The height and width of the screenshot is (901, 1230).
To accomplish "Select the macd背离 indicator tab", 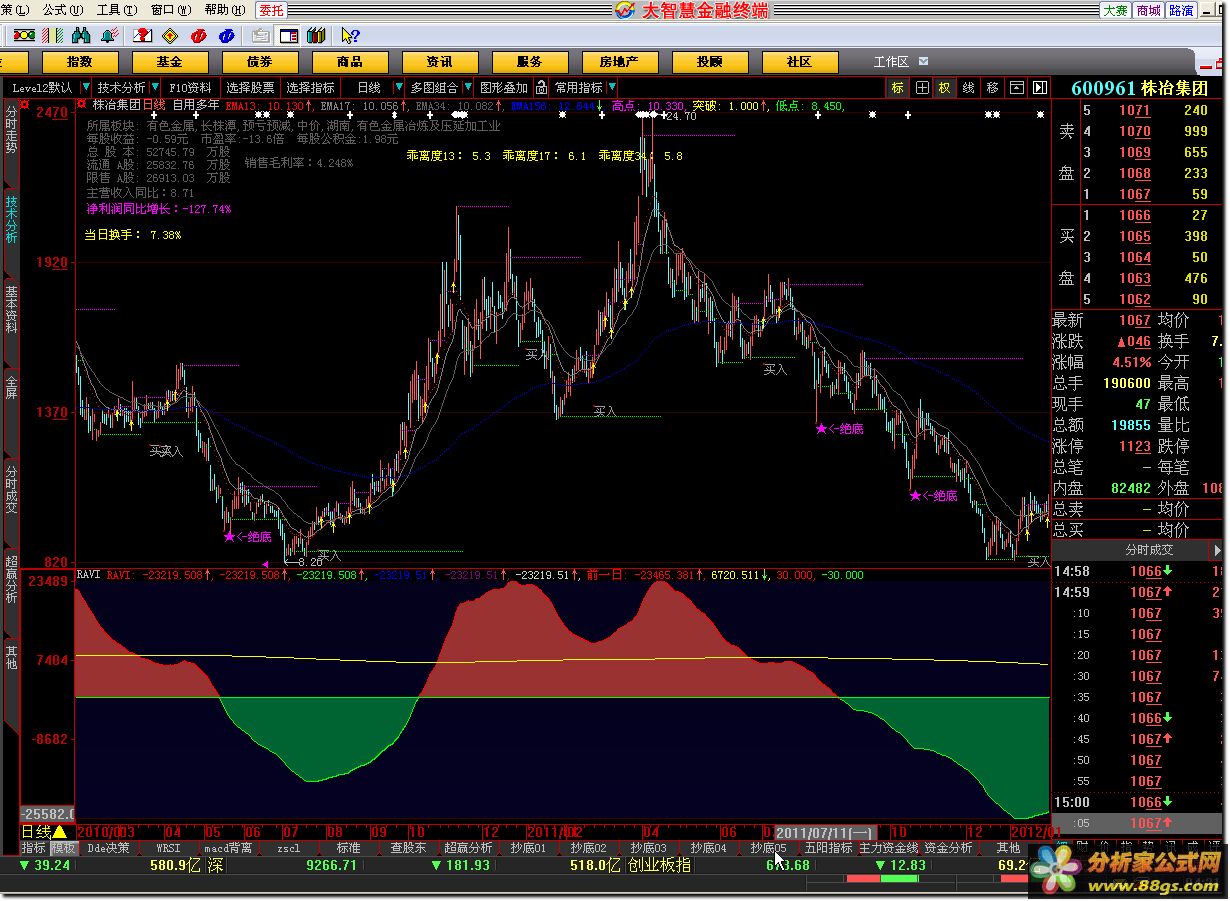I will (229, 848).
